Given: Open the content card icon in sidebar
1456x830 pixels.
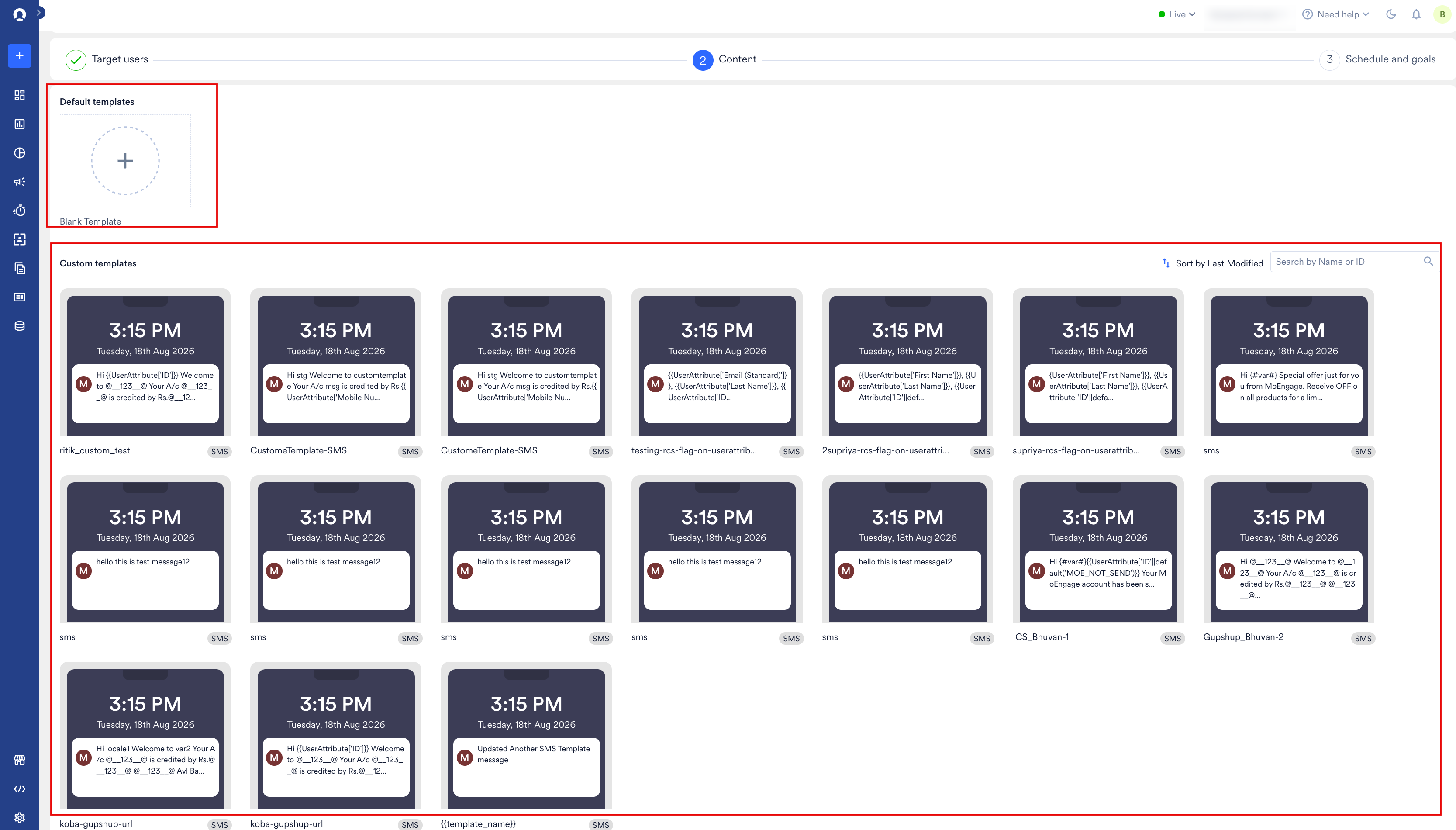Looking at the screenshot, I should [x=19, y=297].
